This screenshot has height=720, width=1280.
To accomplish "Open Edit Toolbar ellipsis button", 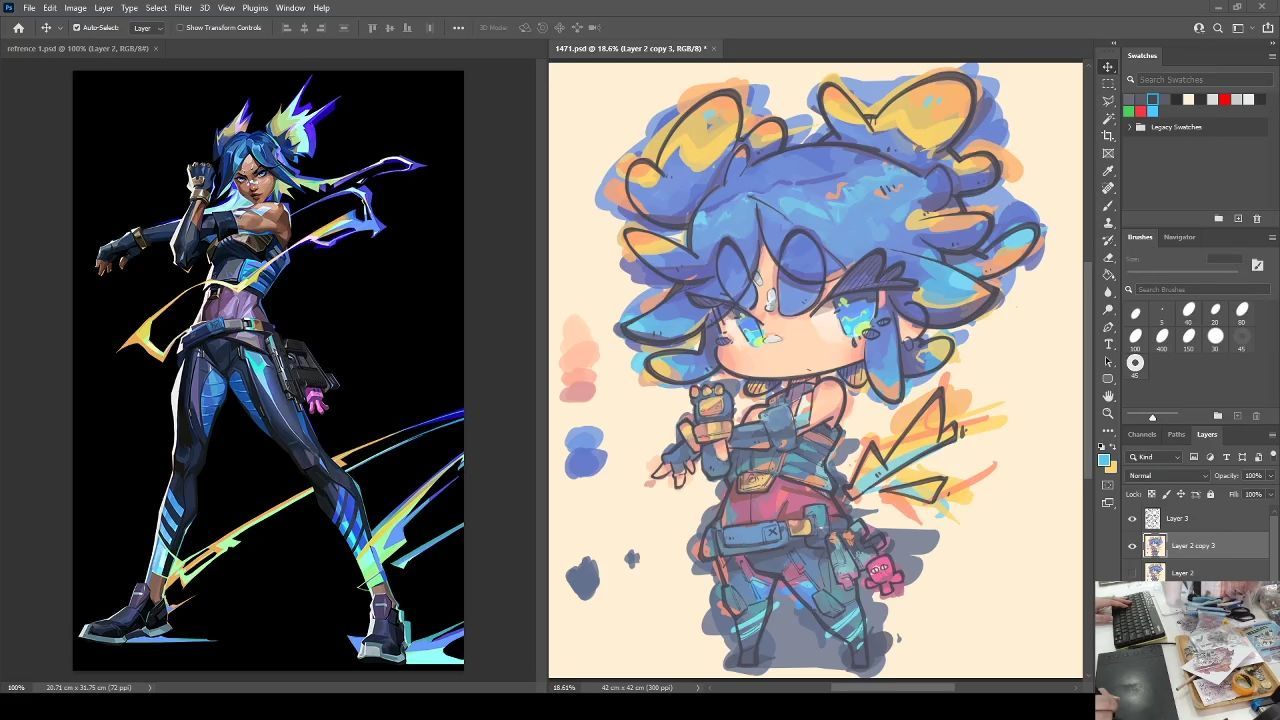I will (x=1108, y=431).
